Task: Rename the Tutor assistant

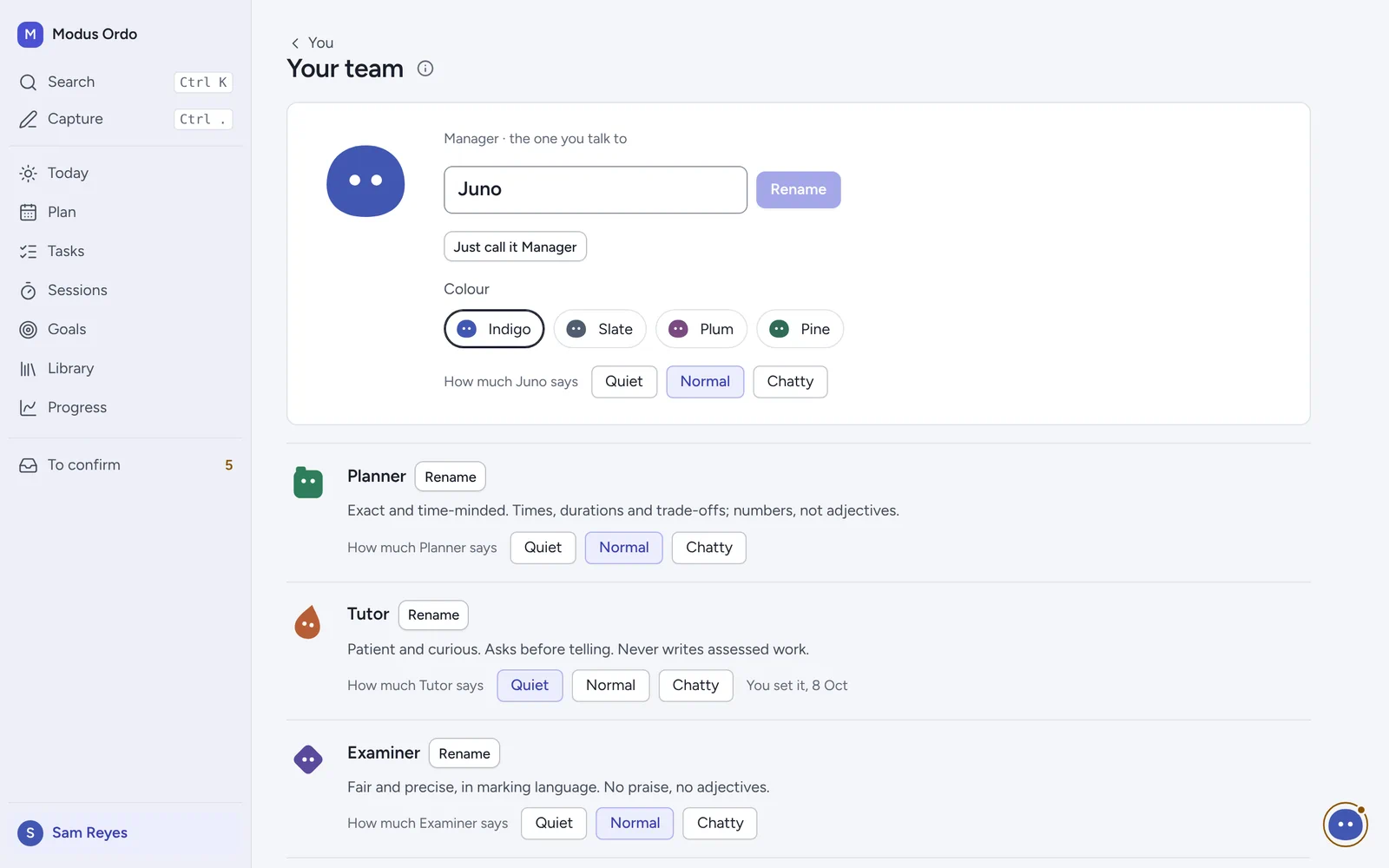Action: point(433,615)
